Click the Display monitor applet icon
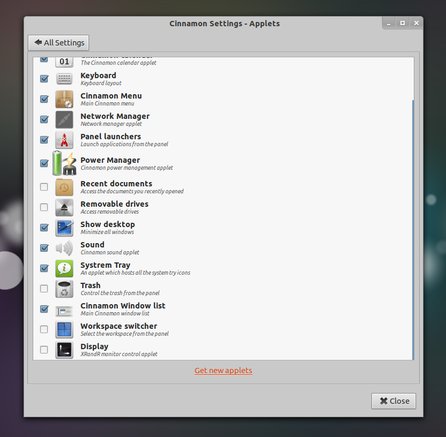The image size is (446, 437). (x=64, y=350)
